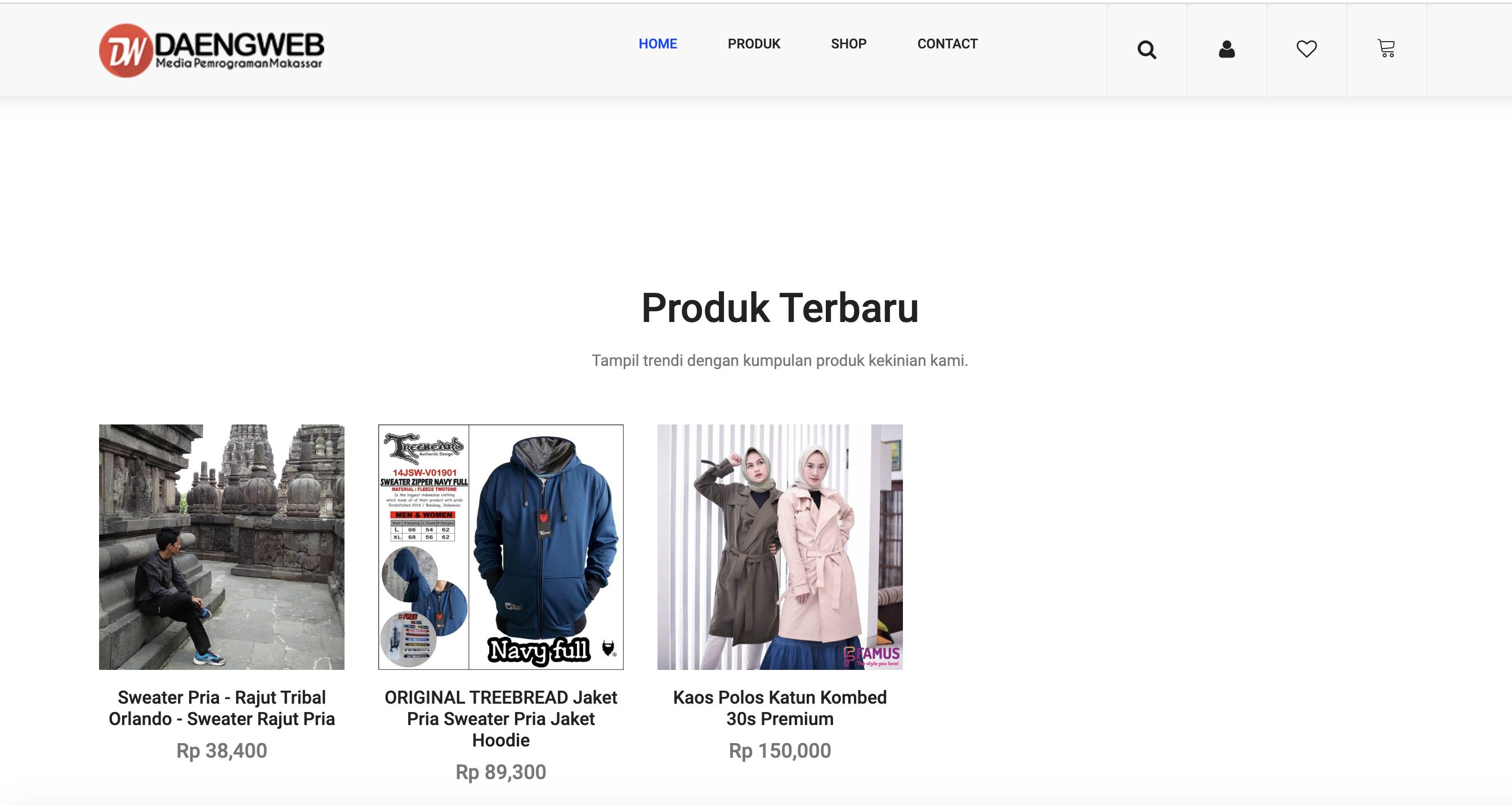
Task: Open the Sweater Pria temple photo thumbnail
Action: pos(221,547)
